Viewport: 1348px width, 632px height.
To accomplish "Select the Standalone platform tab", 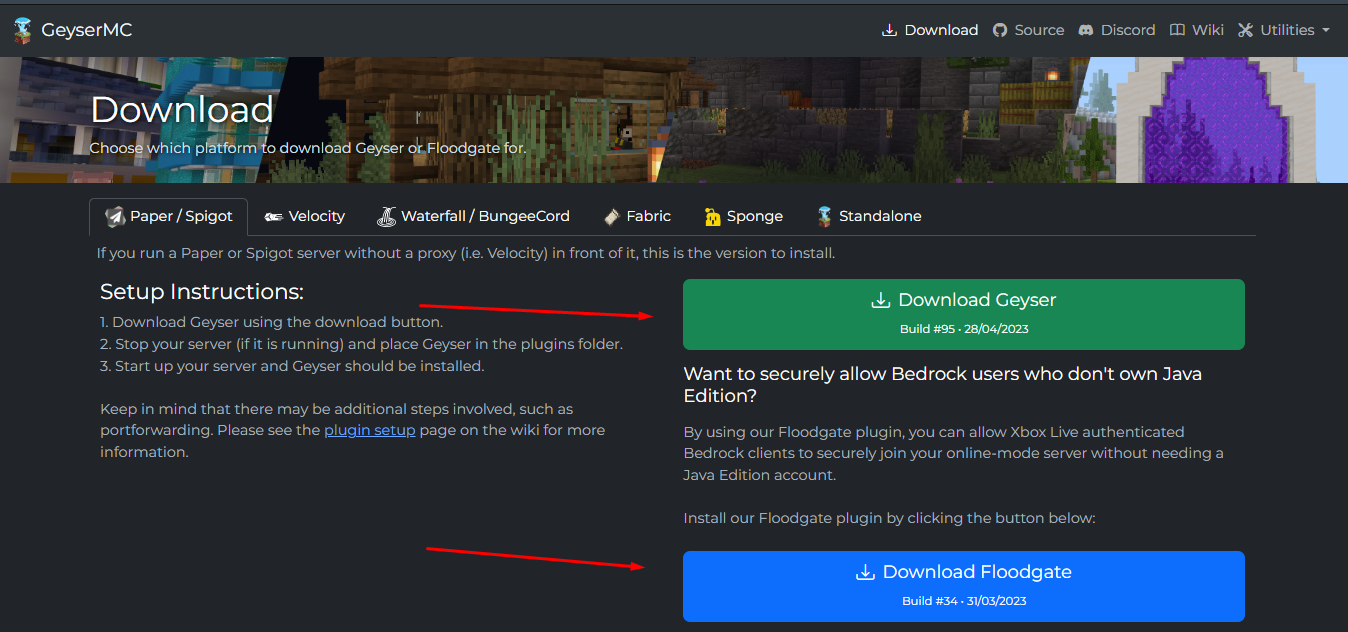I will (880, 216).
